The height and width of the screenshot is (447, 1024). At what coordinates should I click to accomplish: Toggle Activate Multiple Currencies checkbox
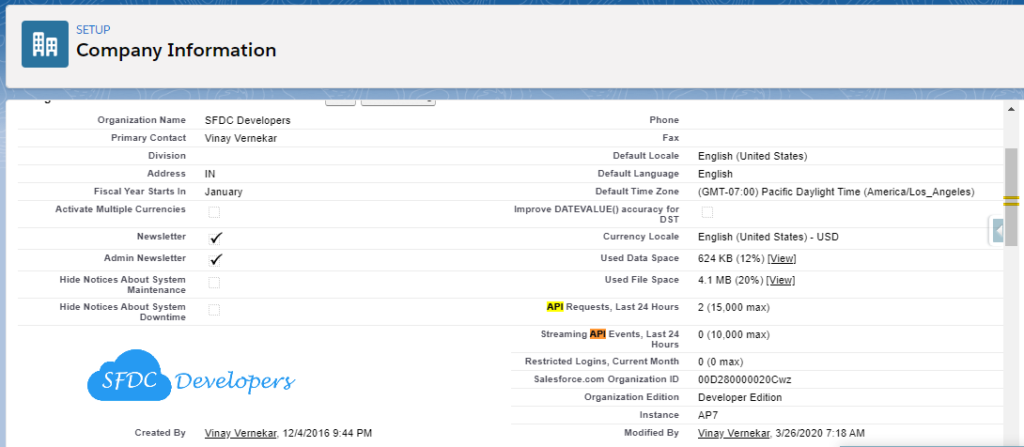(x=214, y=211)
